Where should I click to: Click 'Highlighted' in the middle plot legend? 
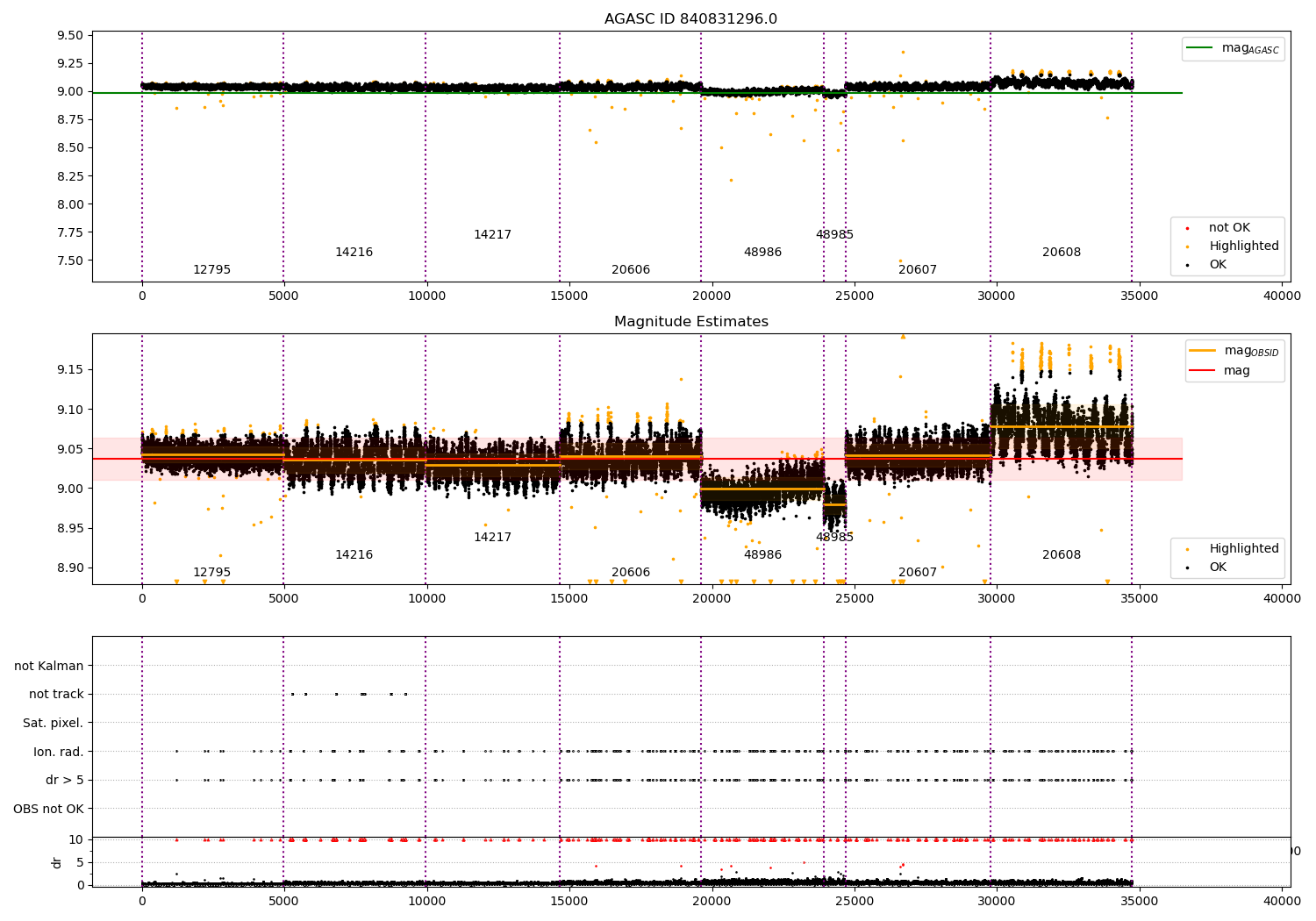(x=1244, y=549)
